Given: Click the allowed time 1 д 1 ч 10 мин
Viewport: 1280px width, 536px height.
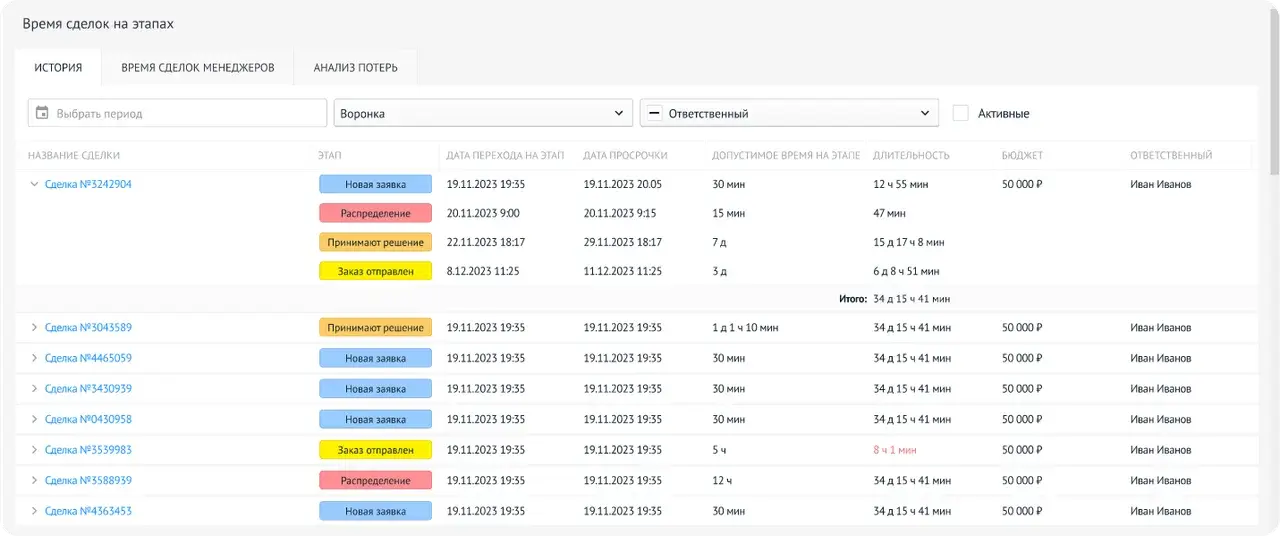Looking at the screenshot, I should [x=745, y=327].
